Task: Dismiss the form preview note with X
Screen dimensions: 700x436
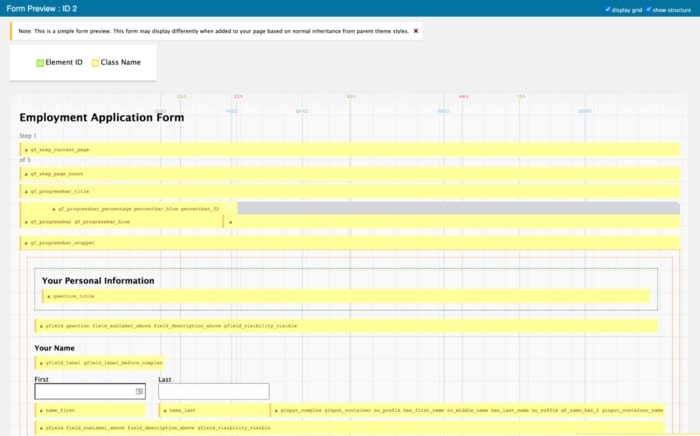Action: click(416, 31)
